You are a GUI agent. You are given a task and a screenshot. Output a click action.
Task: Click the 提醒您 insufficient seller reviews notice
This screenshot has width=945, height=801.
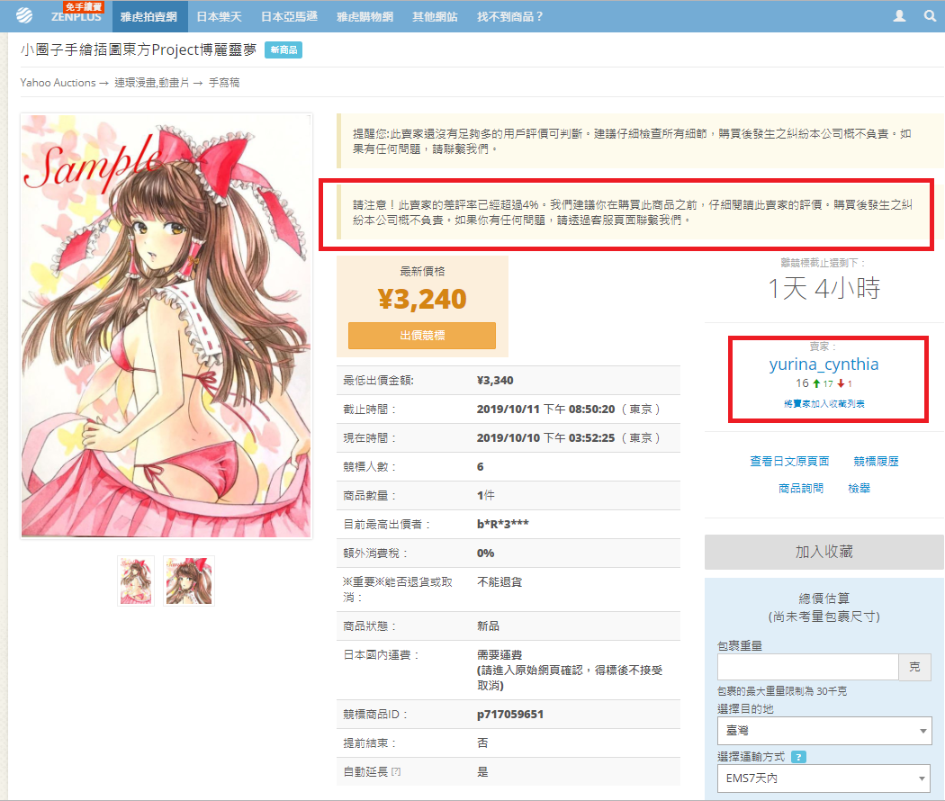[x=640, y=141]
